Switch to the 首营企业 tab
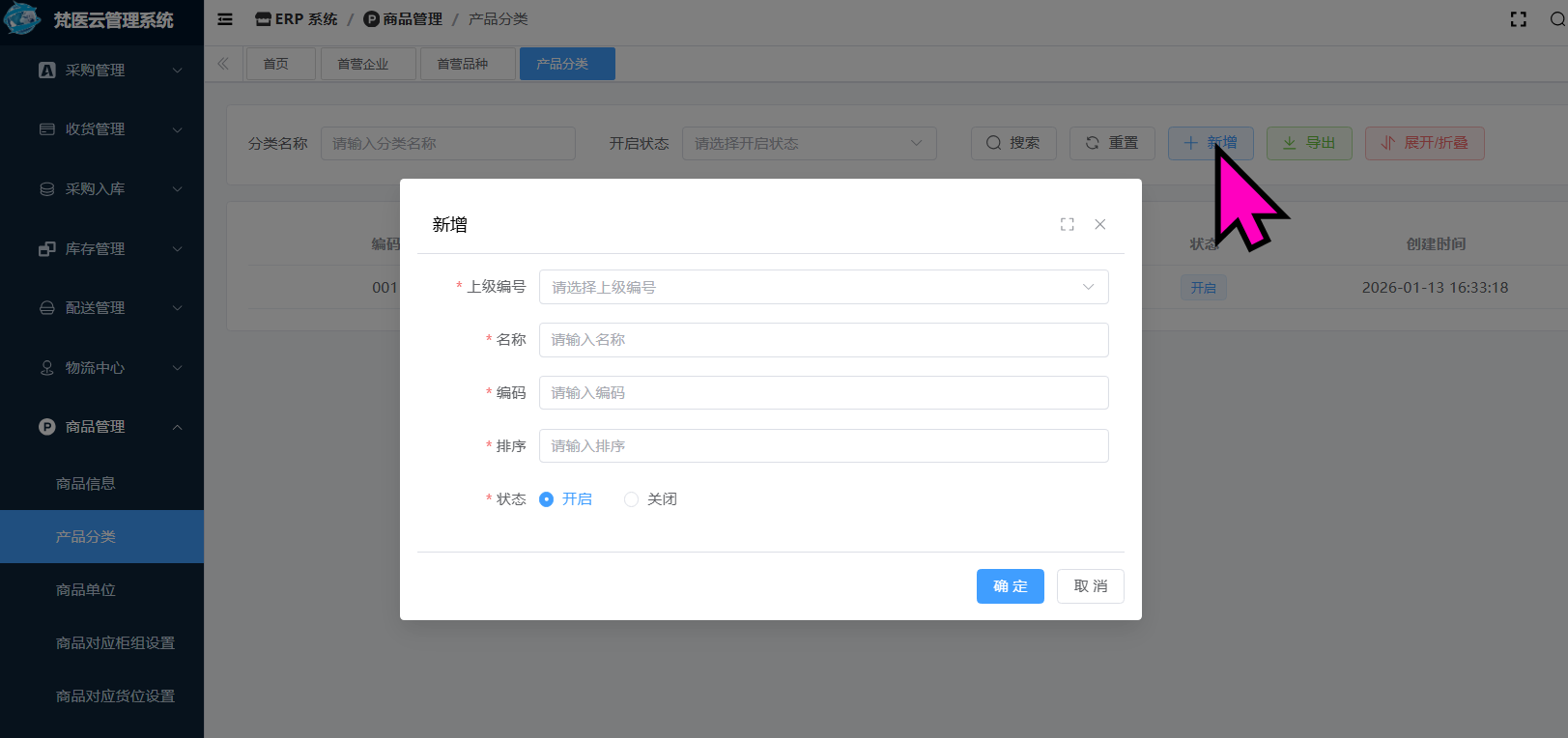 (363, 64)
